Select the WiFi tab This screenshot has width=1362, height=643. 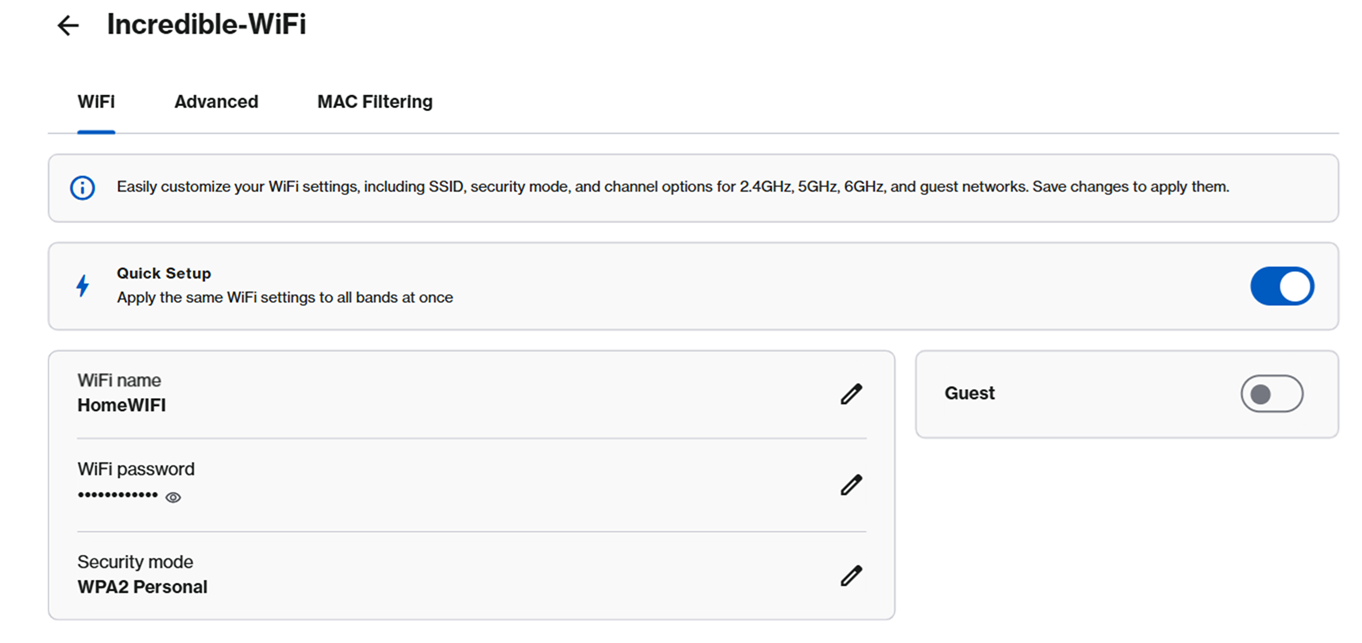(x=96, y=101)
